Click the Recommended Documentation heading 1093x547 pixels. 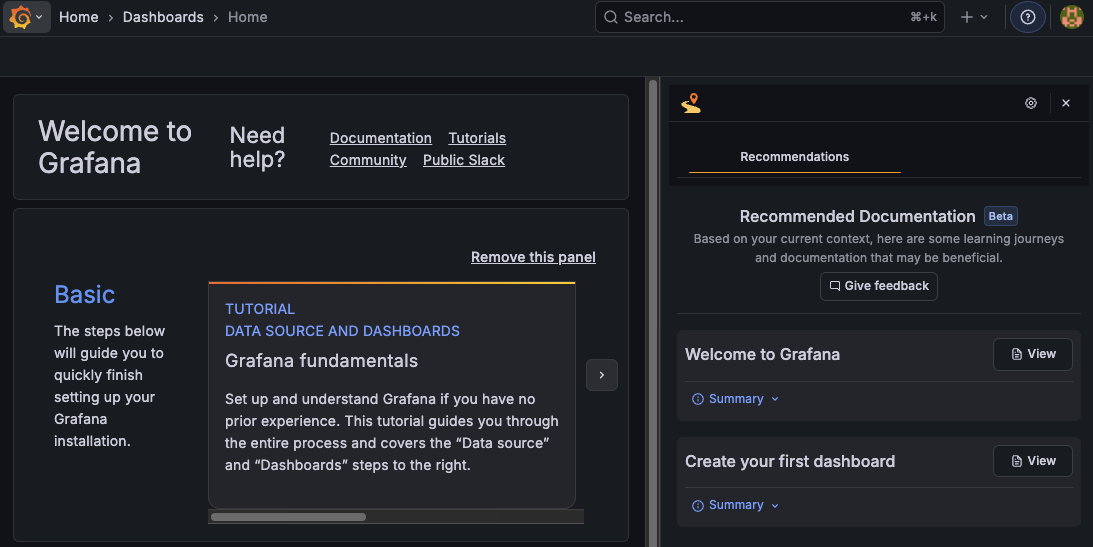(x=857, y=216)
